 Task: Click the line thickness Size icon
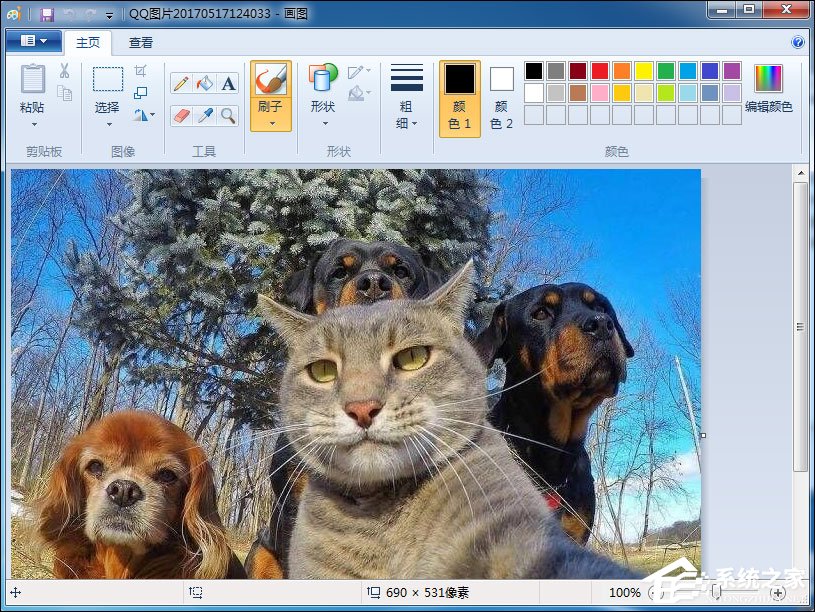[x=406, y=77]
